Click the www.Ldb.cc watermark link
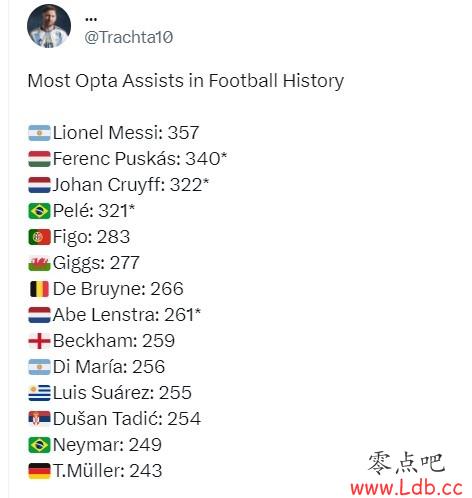 pyautogui.click(x=406, y=488)
